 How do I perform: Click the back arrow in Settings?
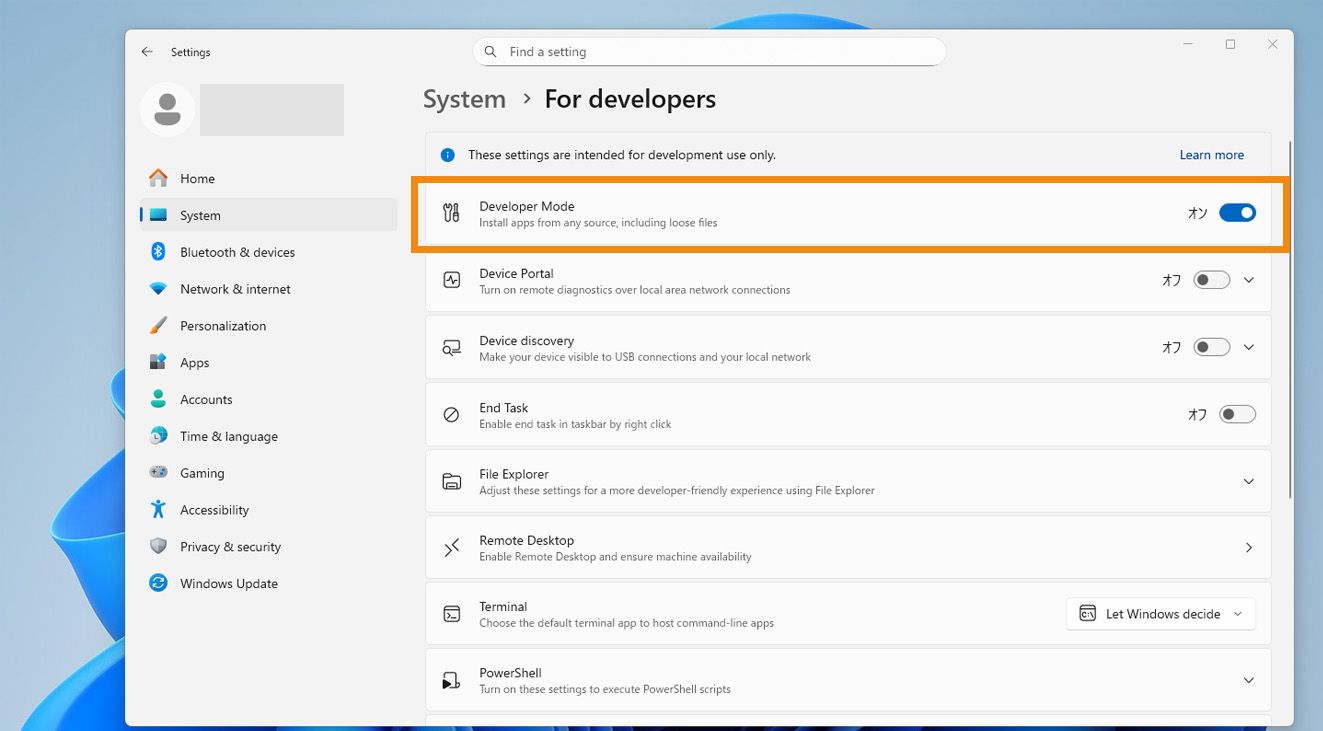pyautogui.click(x=147, y=52)
